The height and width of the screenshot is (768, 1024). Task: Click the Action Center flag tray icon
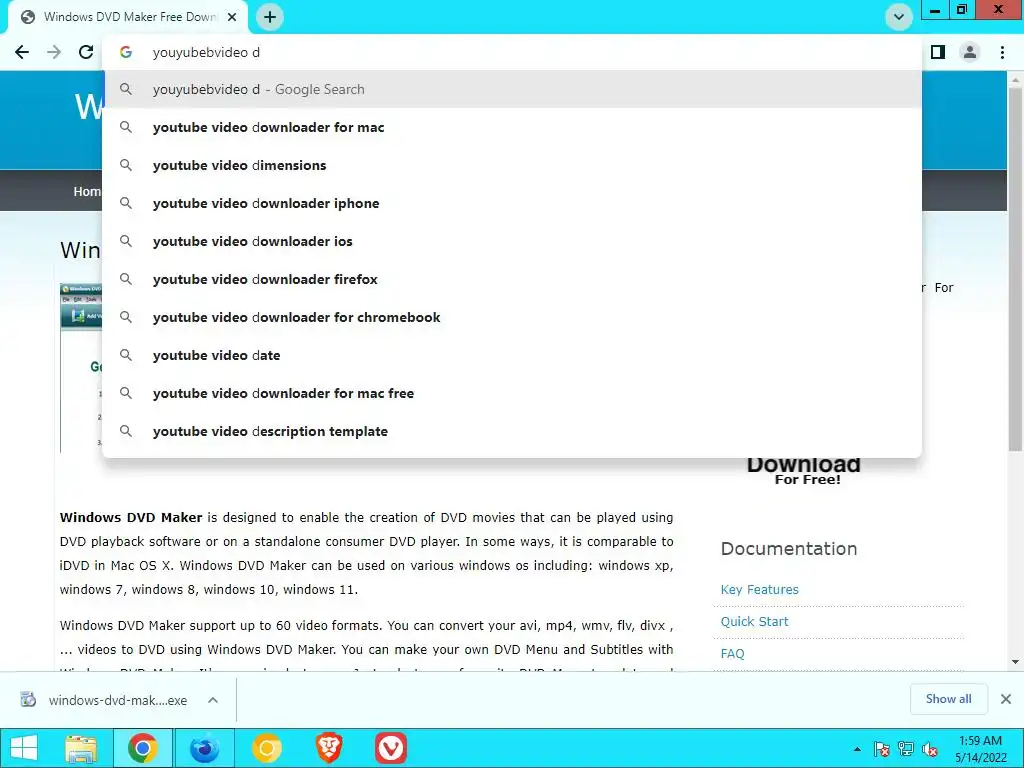881,749
